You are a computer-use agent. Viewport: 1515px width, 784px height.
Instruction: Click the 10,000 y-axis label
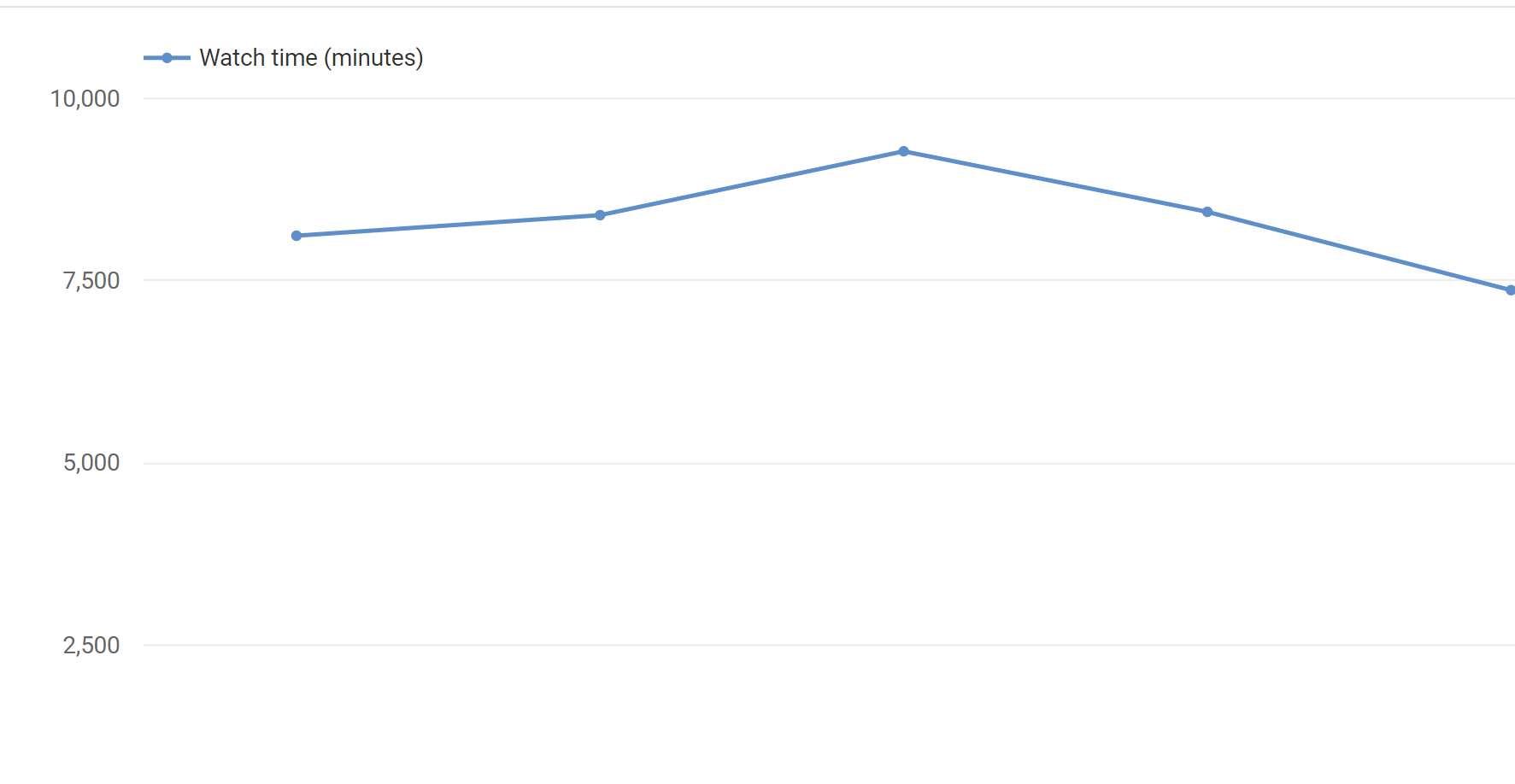click(x=85, y=99)
